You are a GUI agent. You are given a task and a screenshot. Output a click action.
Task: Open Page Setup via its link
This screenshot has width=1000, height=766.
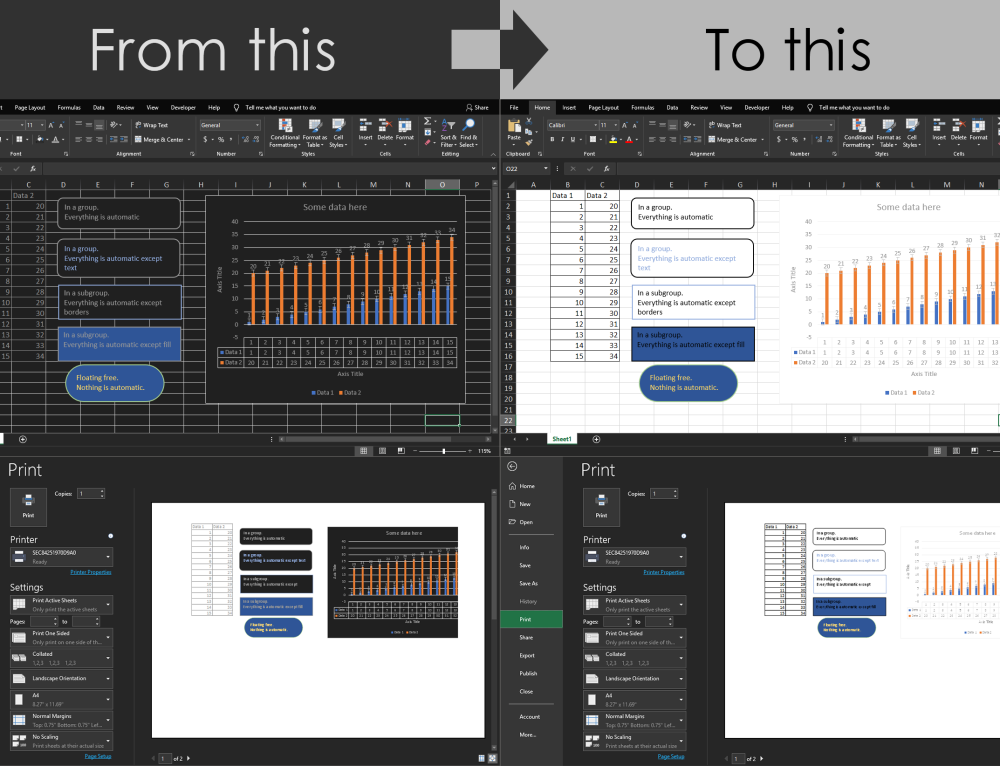(x=670, y=757)
